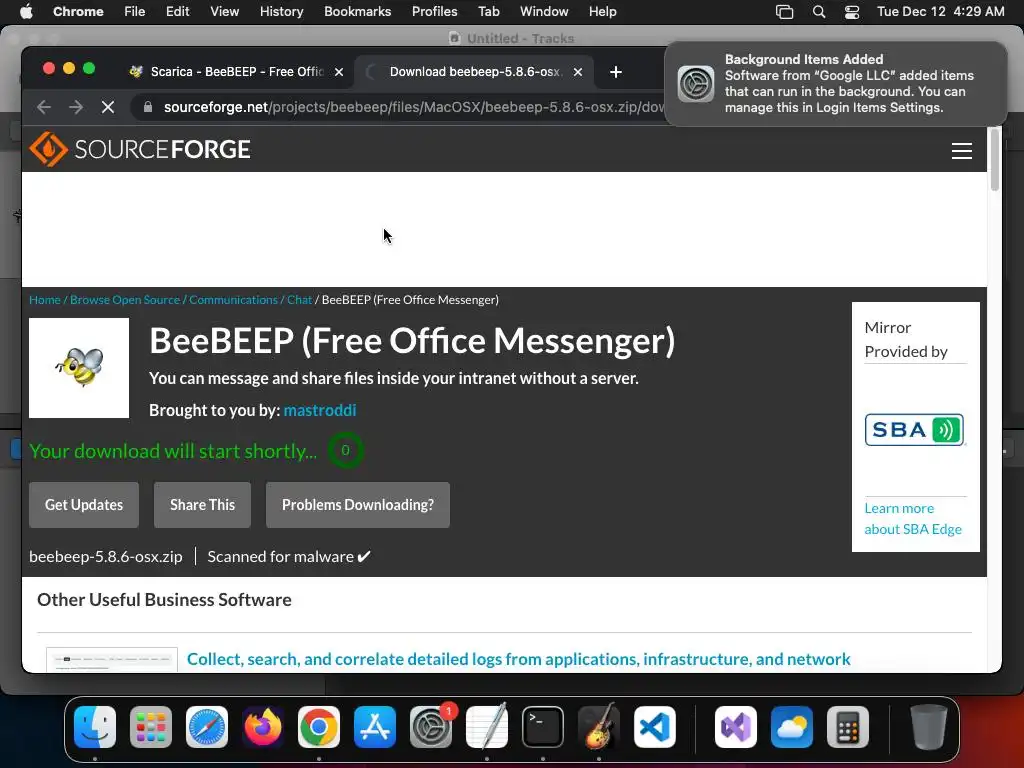The width and height of the screenshot is (1024, 768).
Task: Click the date and time in menu bar
Action: coord(940,11)
